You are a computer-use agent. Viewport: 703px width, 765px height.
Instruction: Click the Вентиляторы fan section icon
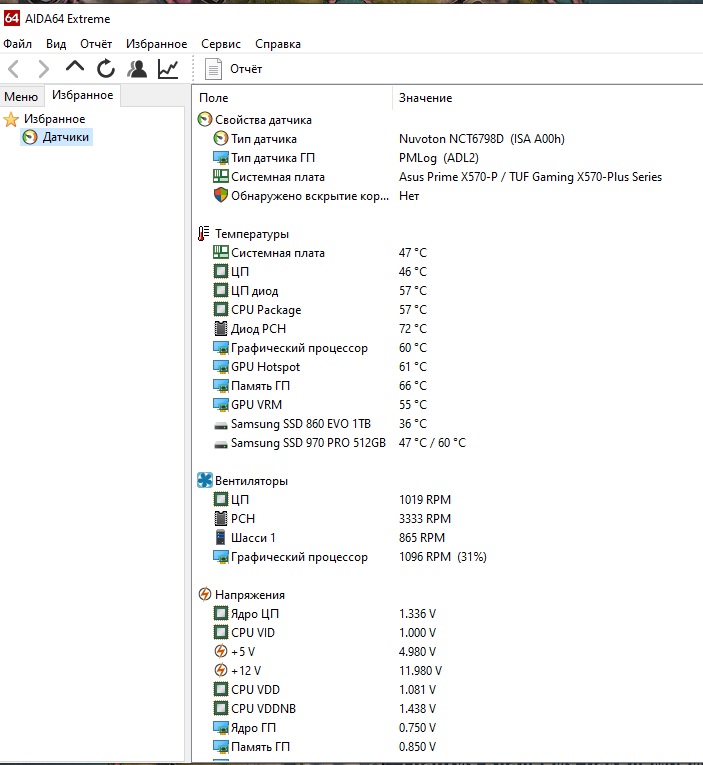pos(205,481)
